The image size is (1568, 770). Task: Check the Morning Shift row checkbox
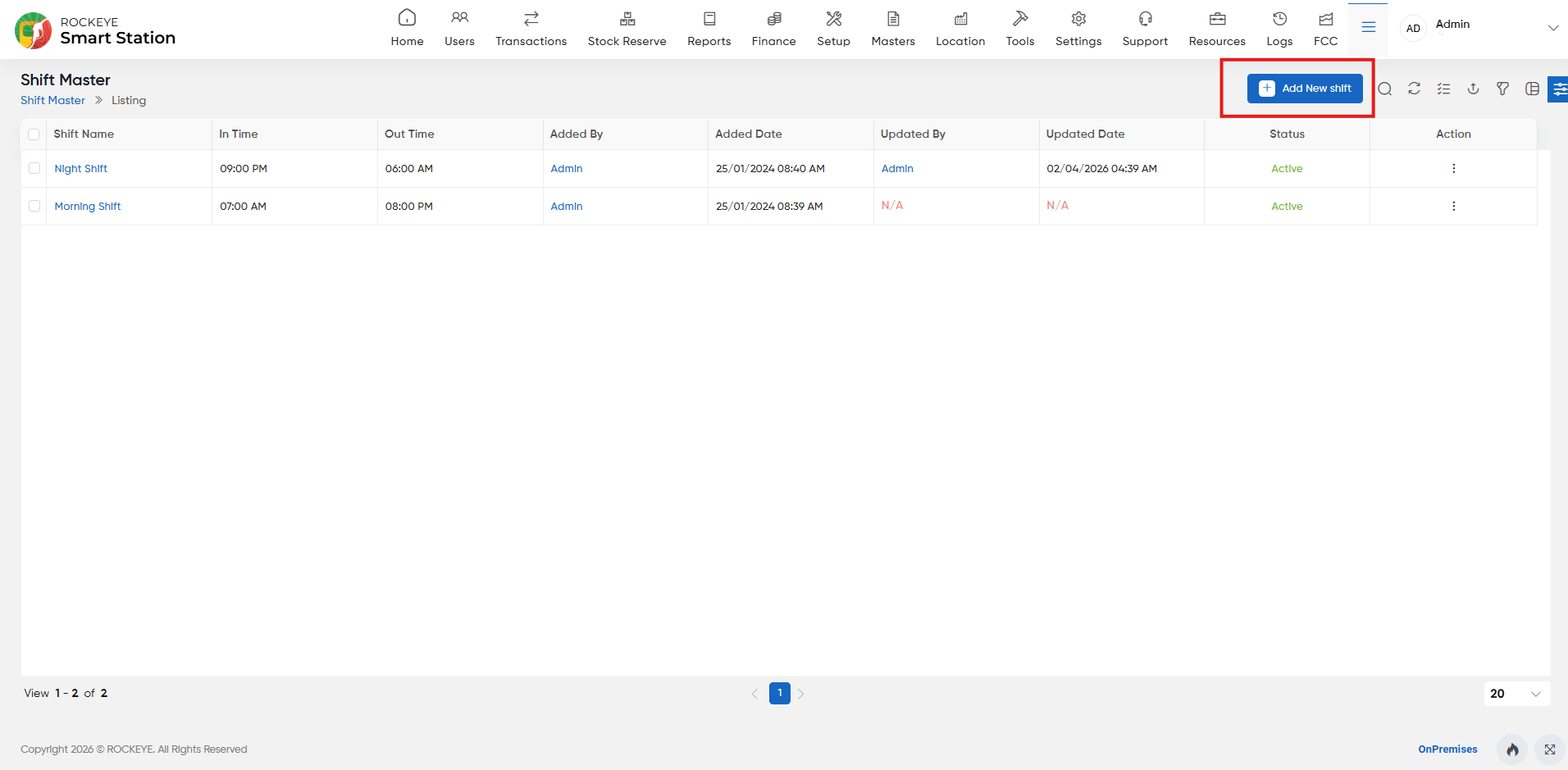click(x=34, y=206)
